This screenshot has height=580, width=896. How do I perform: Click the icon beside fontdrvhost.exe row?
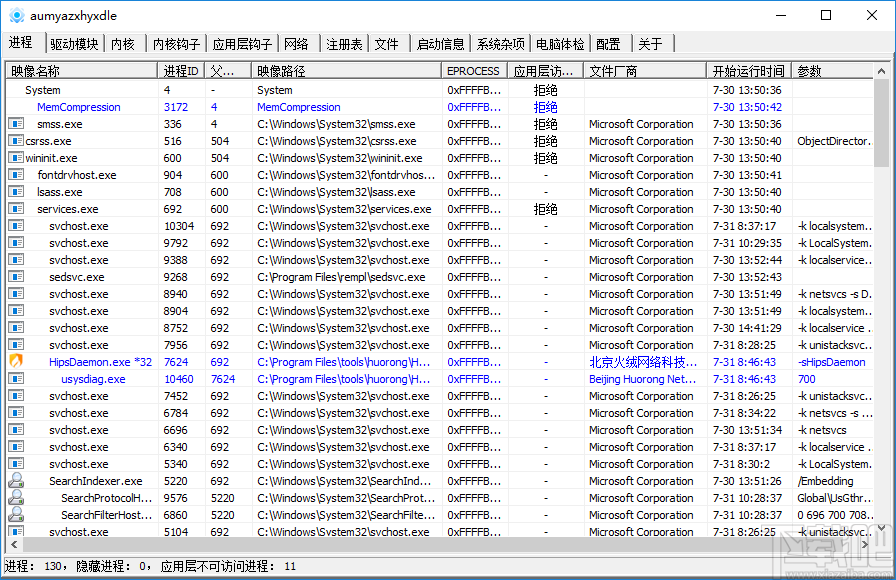point(16,175)
